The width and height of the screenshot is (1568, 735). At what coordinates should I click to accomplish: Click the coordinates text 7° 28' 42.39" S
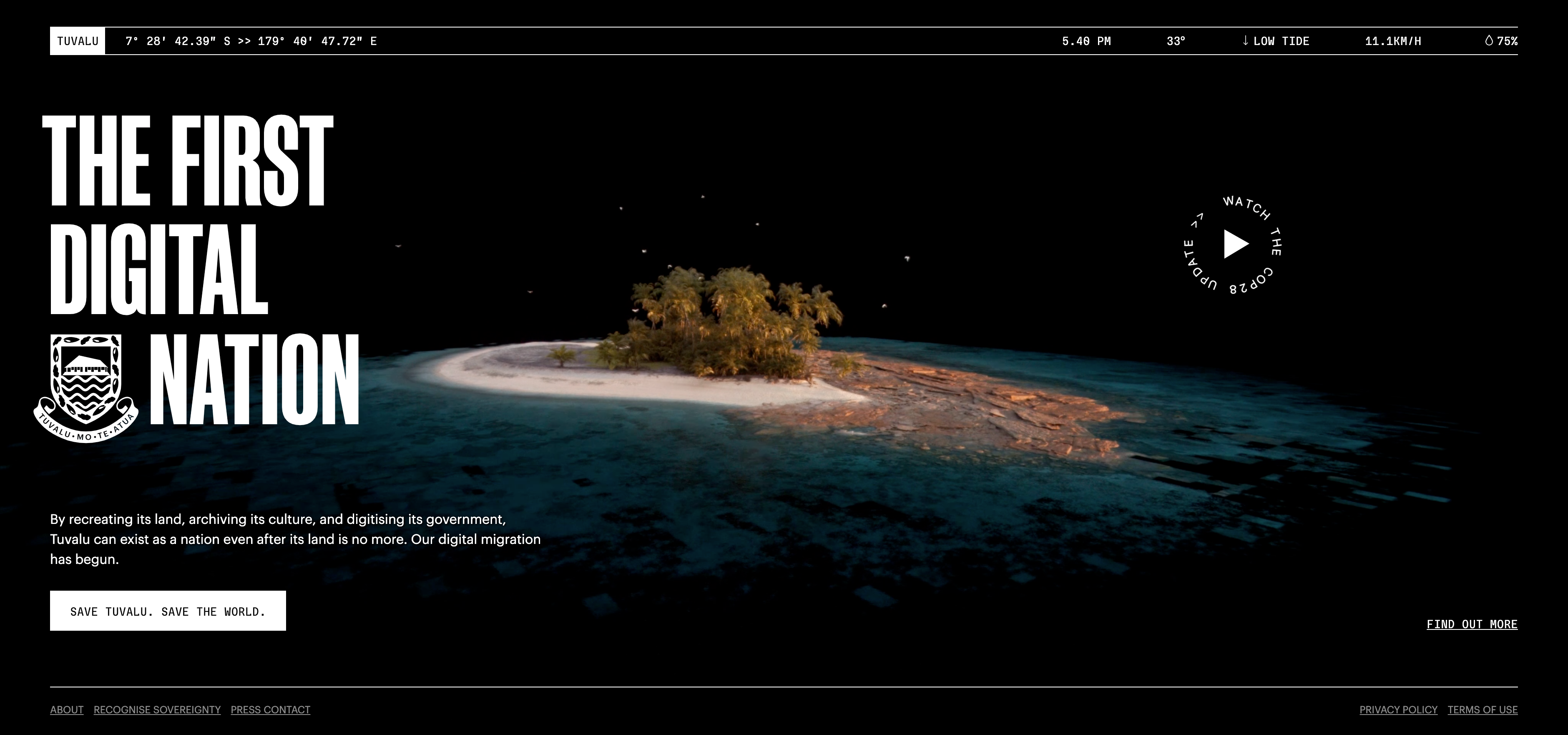click(x=178, y=41)
